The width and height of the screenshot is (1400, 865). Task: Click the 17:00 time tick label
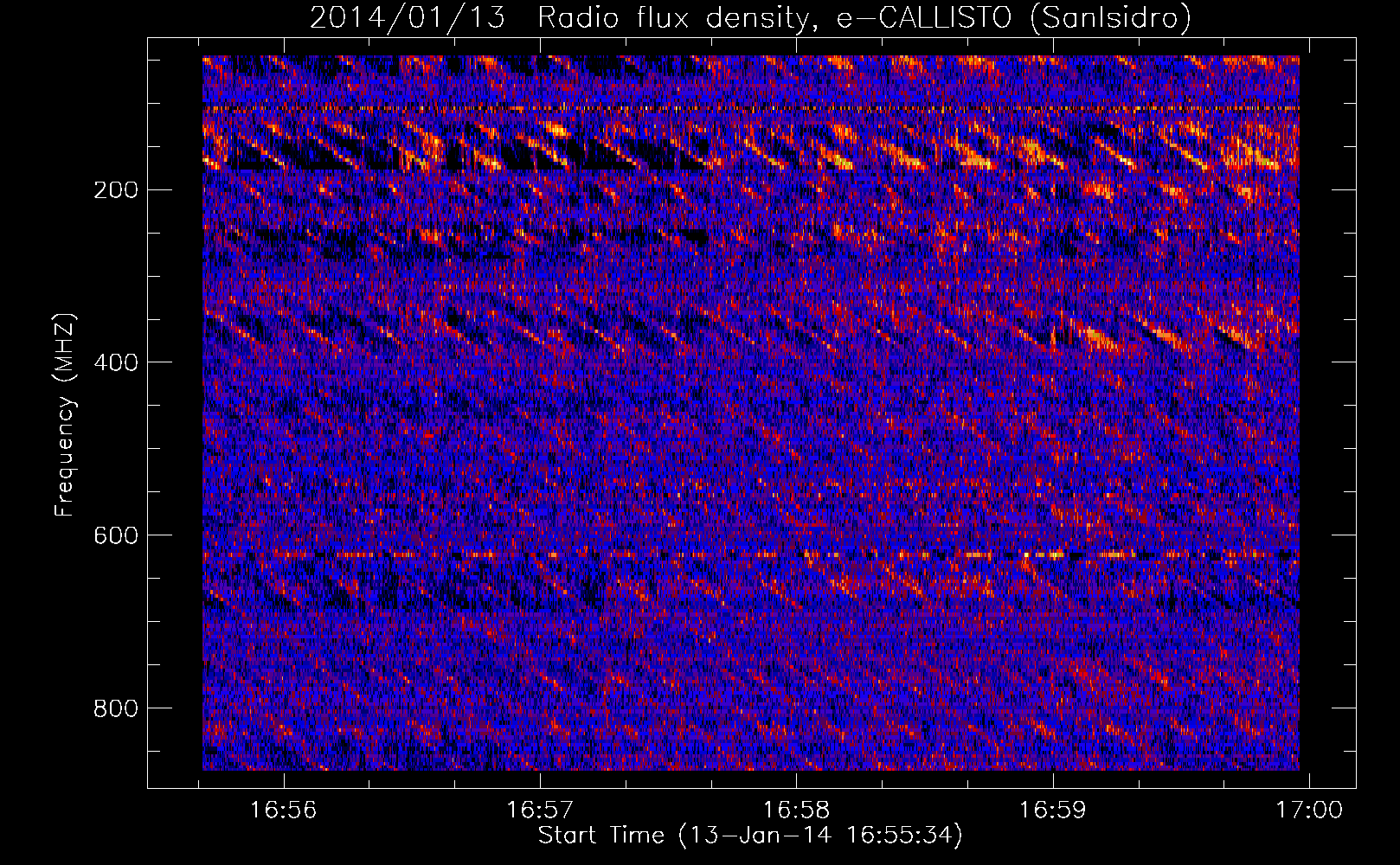click(x=1309, y=810)
